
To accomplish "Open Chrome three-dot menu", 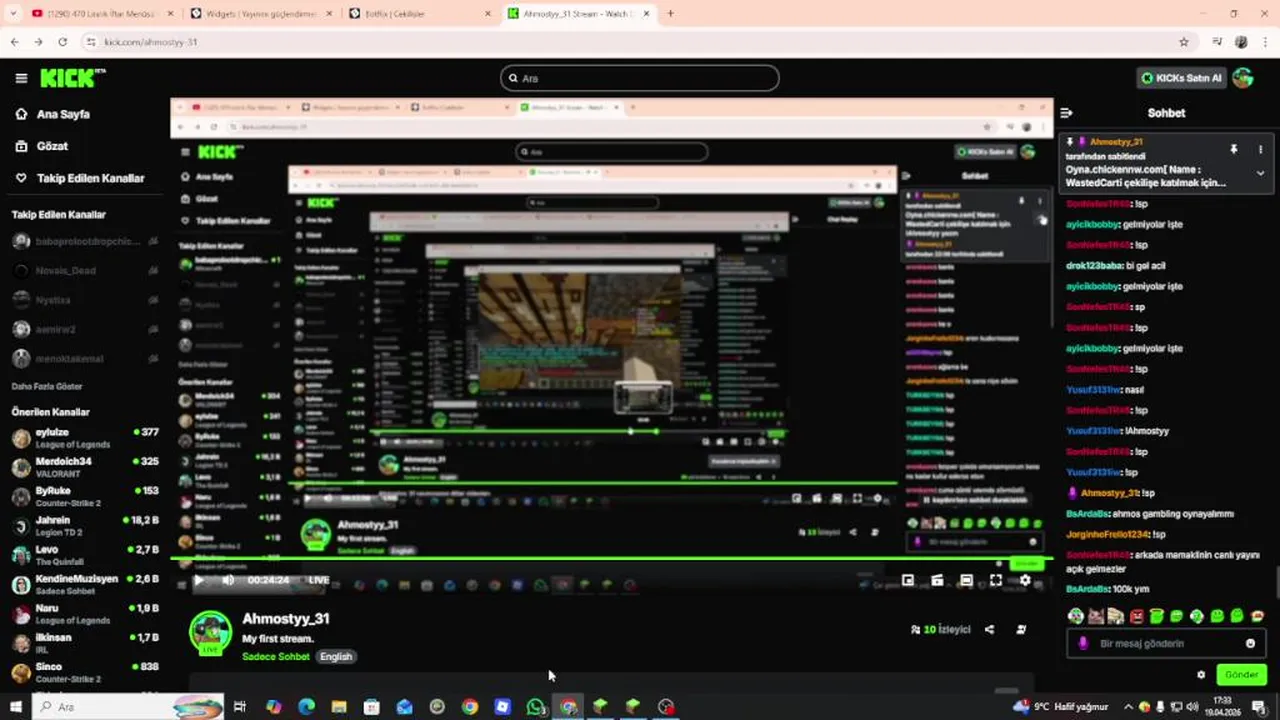I will click(1264, 42).
